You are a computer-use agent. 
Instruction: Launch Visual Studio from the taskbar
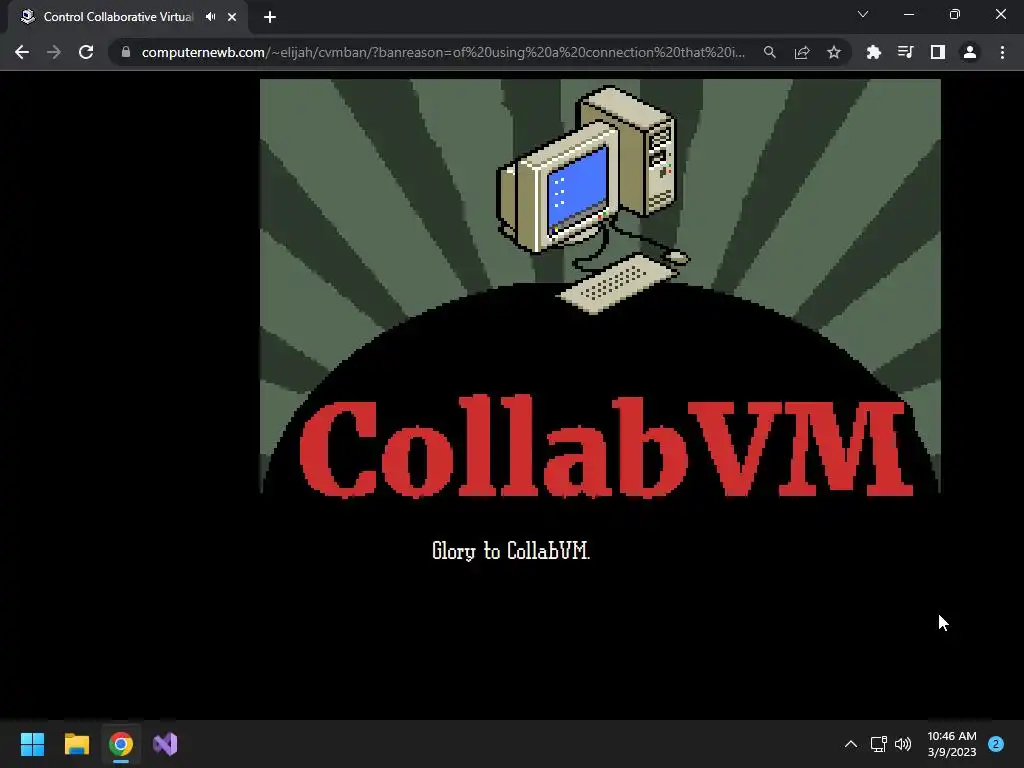point(165,744)
